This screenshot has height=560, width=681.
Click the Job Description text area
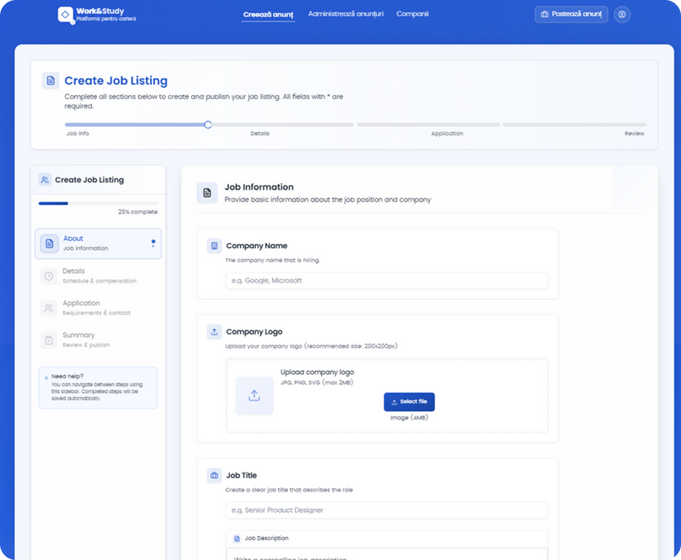387,554
